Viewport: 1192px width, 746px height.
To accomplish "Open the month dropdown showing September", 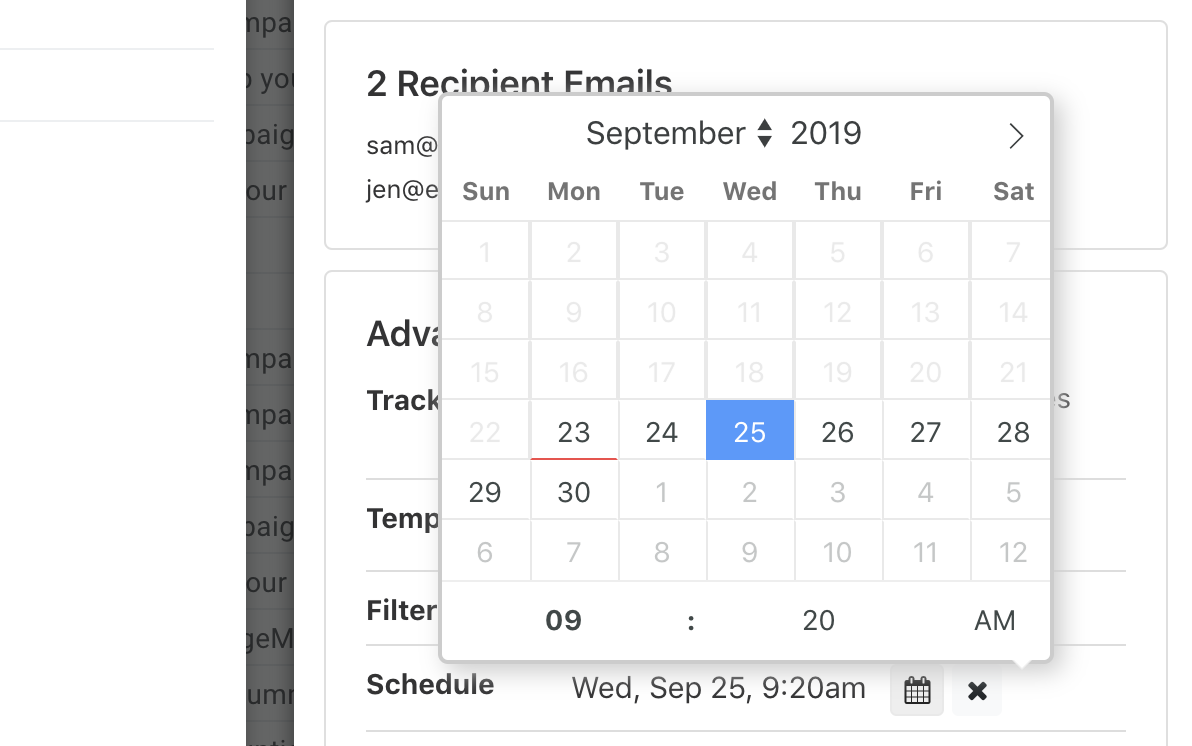I will click(x=679, y=133).
